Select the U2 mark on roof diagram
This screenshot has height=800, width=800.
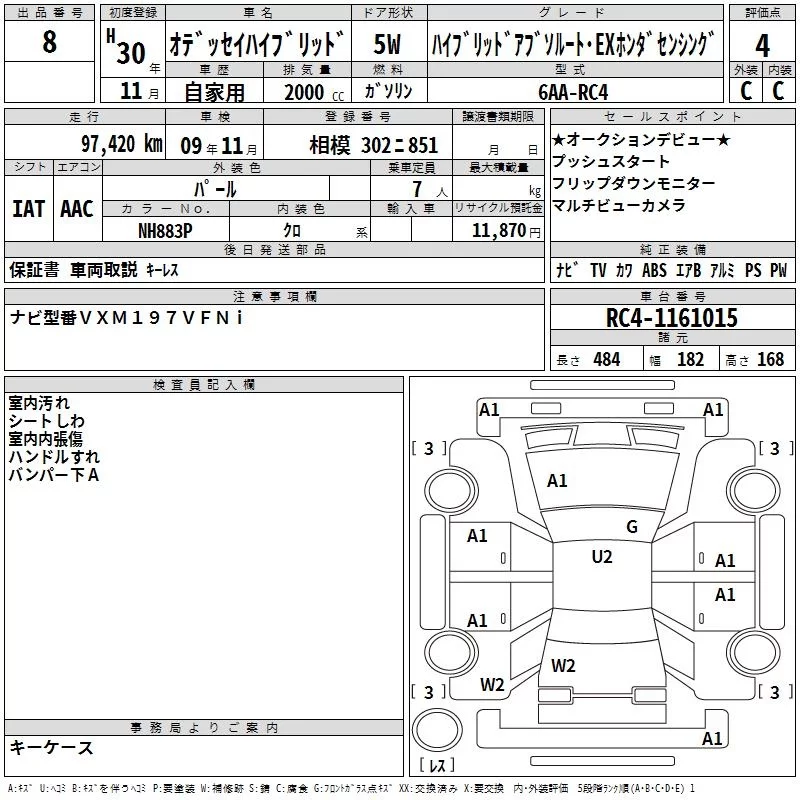pyautogui.click(x=602, y=557)
